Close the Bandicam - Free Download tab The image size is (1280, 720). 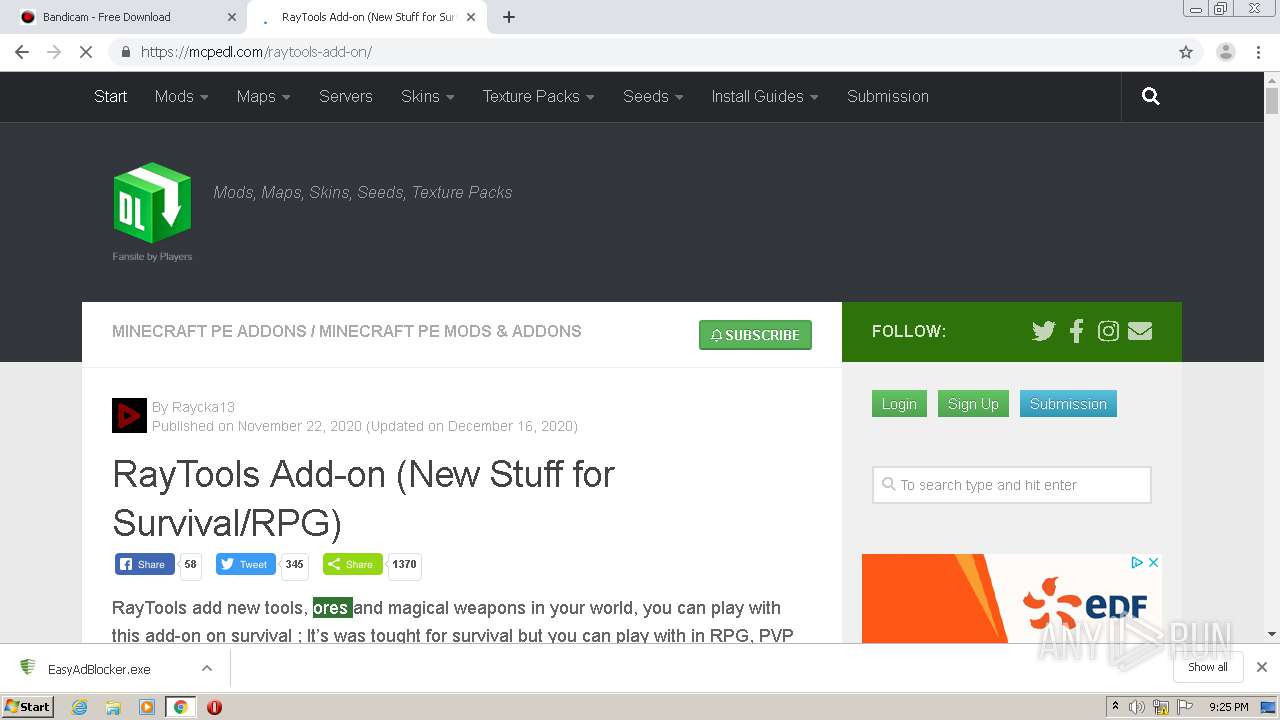[232, 17]
